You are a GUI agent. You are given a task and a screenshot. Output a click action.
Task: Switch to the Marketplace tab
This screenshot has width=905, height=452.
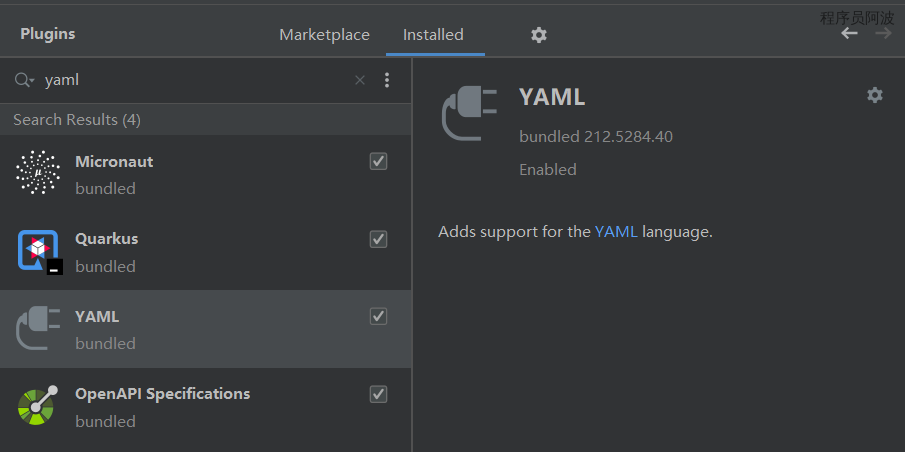click(x=324, y=35)
